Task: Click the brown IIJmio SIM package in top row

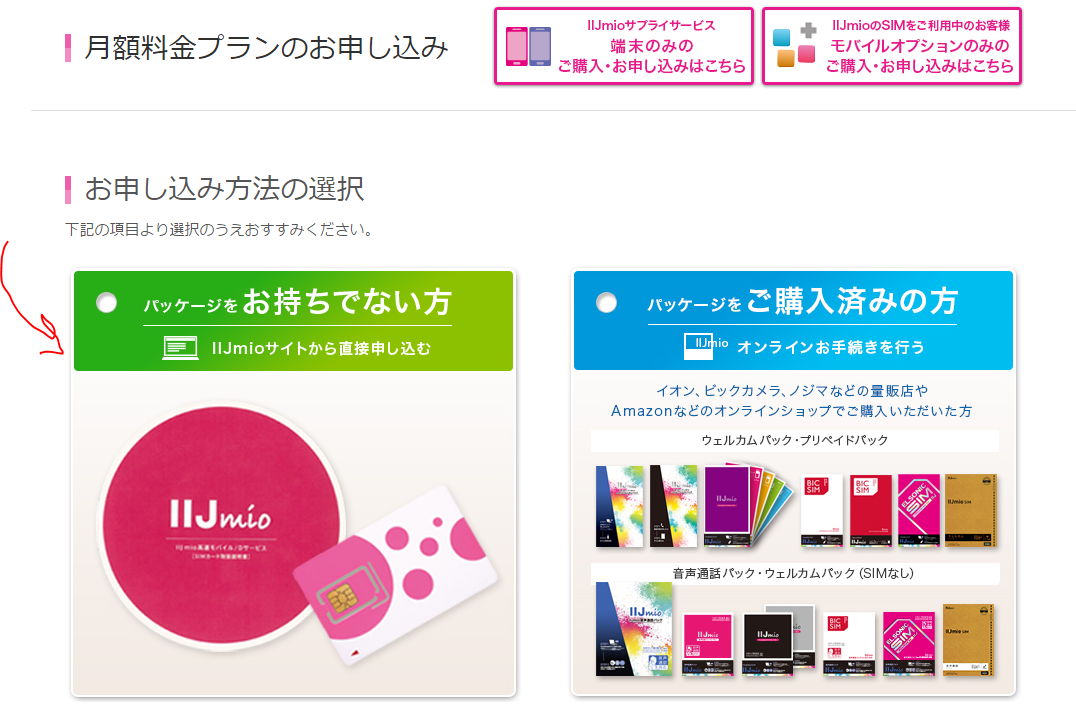Action: [x=970, y=510]
